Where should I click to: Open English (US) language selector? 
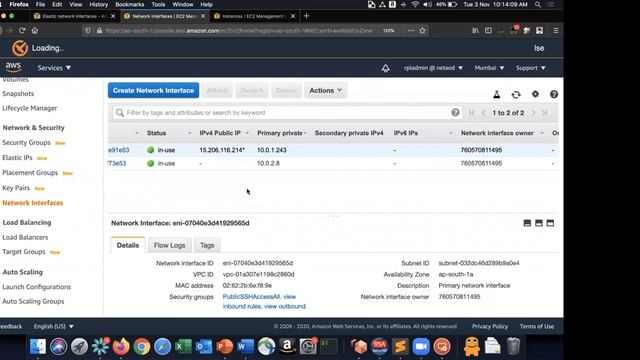pyautogui.click(x=53, y=326)
